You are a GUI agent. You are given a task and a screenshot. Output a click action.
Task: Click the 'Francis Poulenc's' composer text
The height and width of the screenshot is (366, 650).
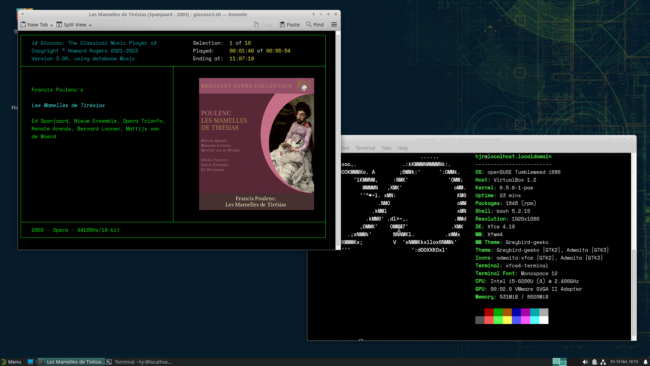click(x=57, y=90)
